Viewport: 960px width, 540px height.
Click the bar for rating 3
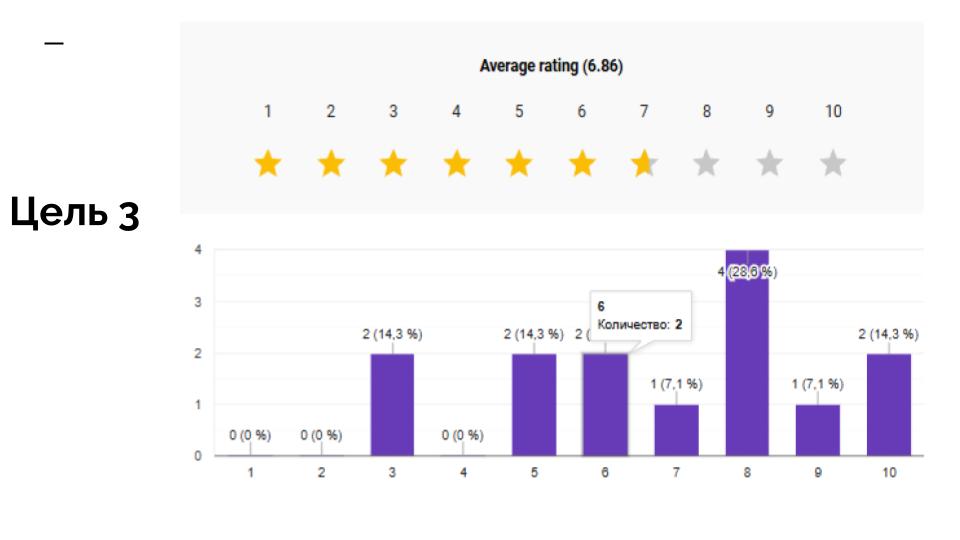(x=392, y=405)
